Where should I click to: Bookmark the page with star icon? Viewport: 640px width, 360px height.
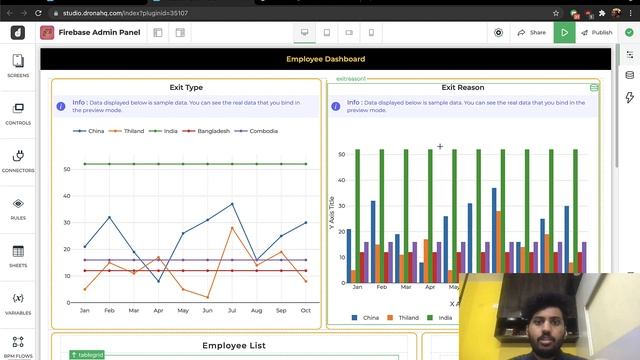pos(556,13)
